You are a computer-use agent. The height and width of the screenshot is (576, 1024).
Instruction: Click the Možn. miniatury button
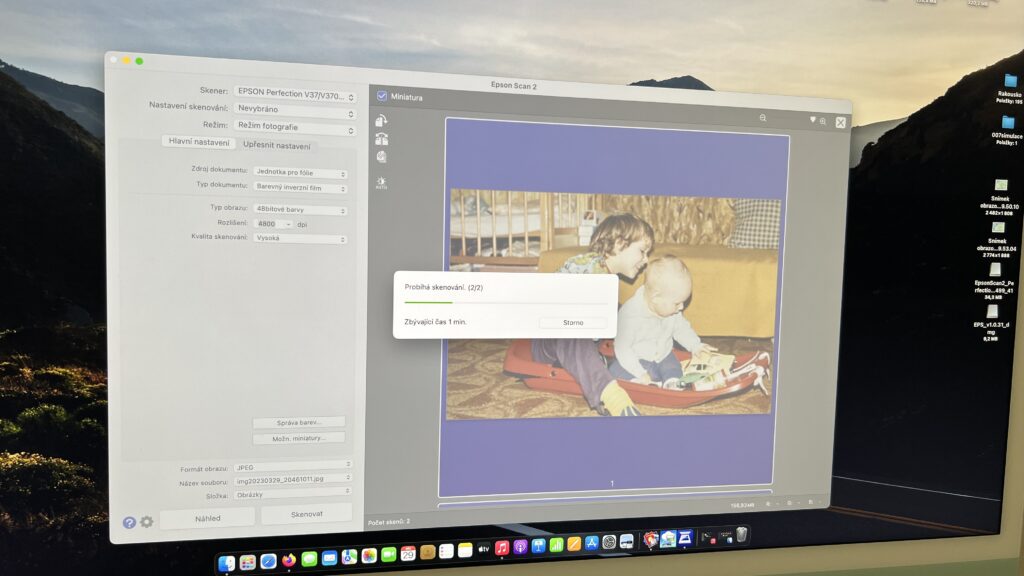298,438
